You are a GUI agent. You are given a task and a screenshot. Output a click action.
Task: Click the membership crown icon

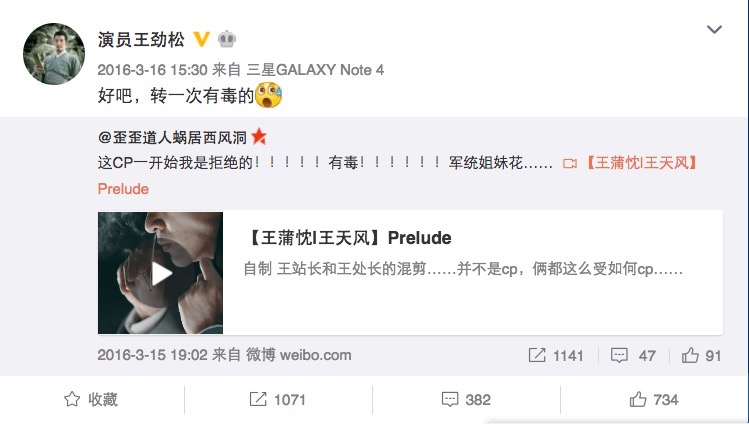pyautogui.click(x=227, y=39)
